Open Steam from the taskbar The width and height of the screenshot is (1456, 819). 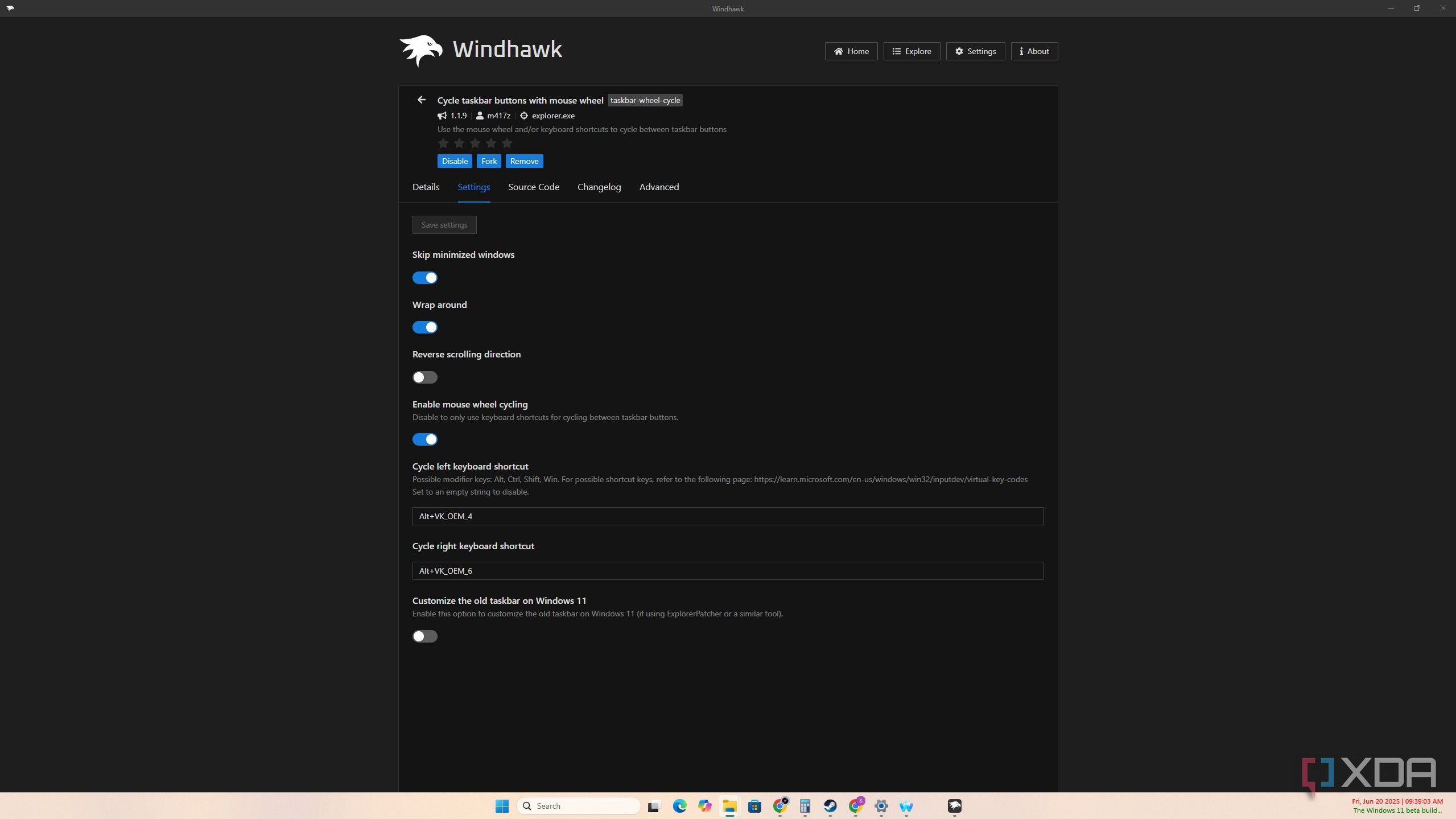point(830,806)
